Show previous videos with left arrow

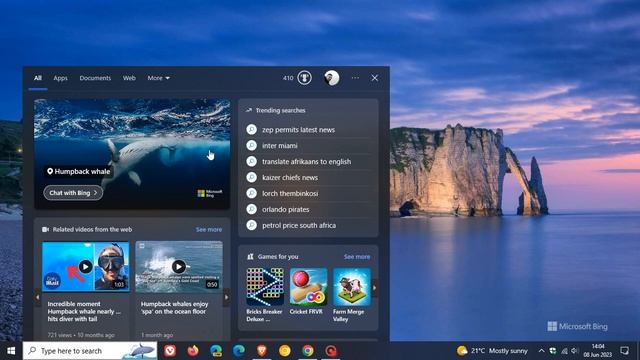[x=38, y=297]
